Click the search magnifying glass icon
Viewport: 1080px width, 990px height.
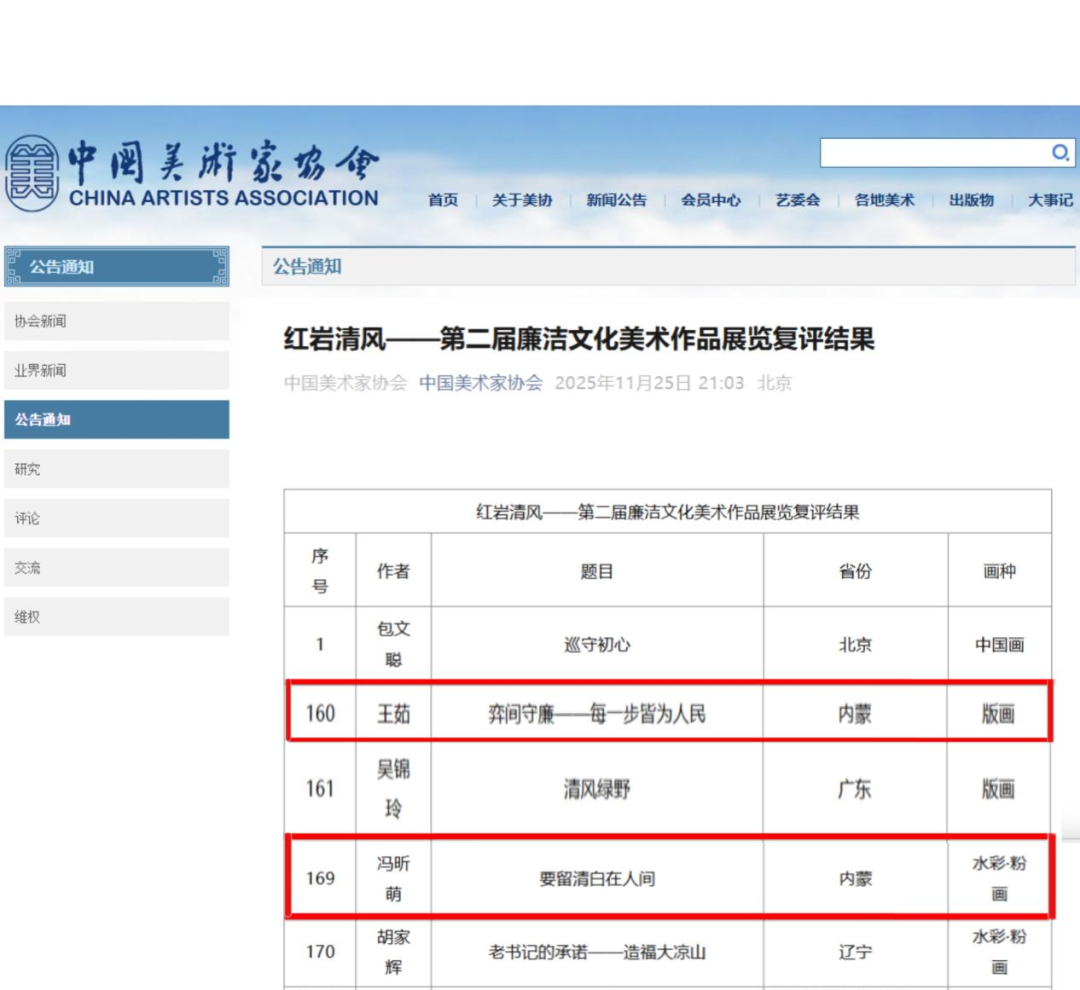(1061, 153)
